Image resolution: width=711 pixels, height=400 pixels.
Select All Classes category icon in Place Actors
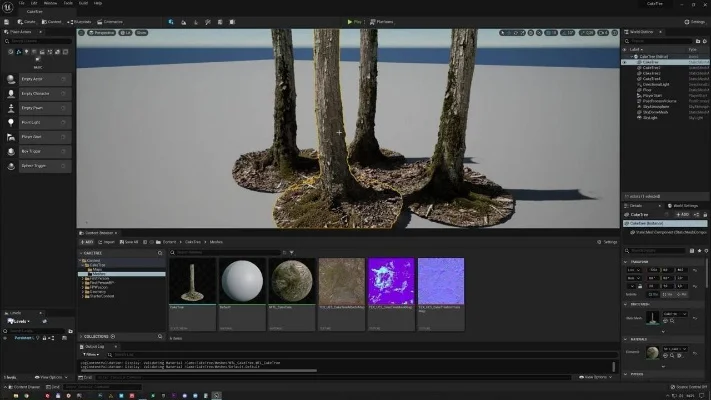point(38,59)
